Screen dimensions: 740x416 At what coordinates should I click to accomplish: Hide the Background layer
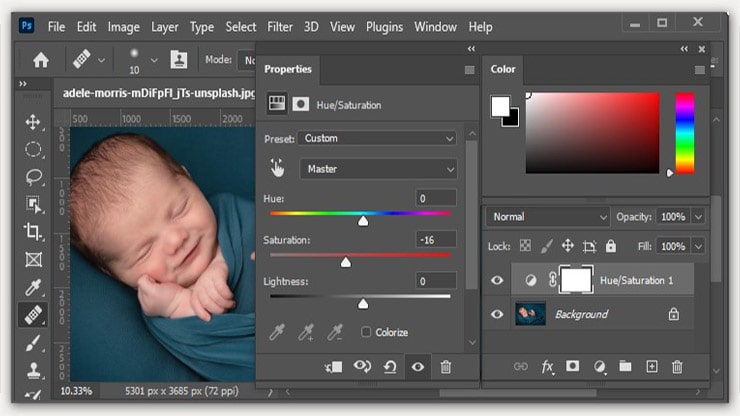497,314
